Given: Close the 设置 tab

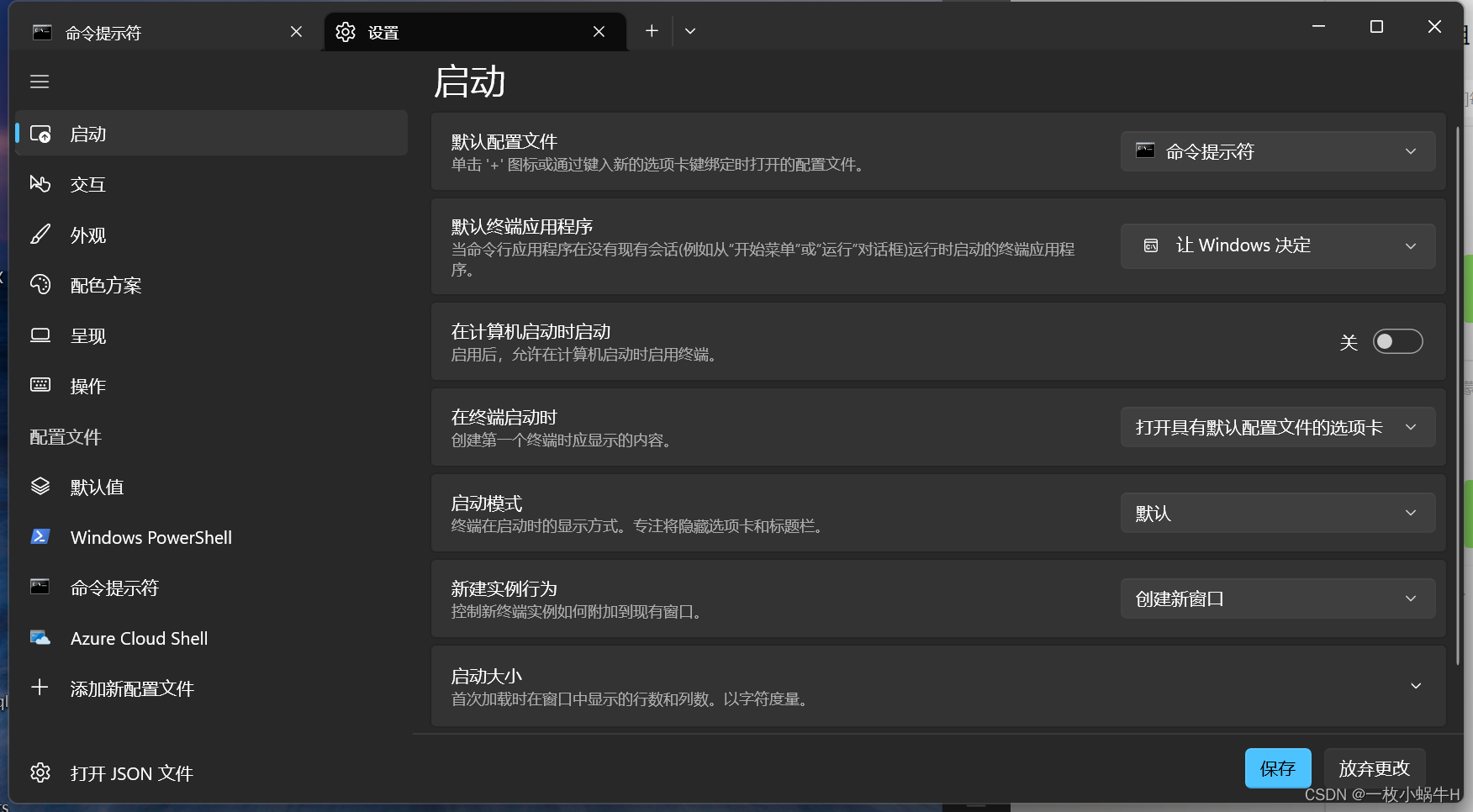Looking at the screenshot, I should click(599, 32).
